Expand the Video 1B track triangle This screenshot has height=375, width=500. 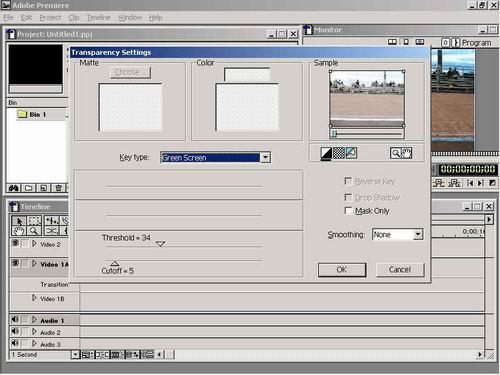click(34, 298)
